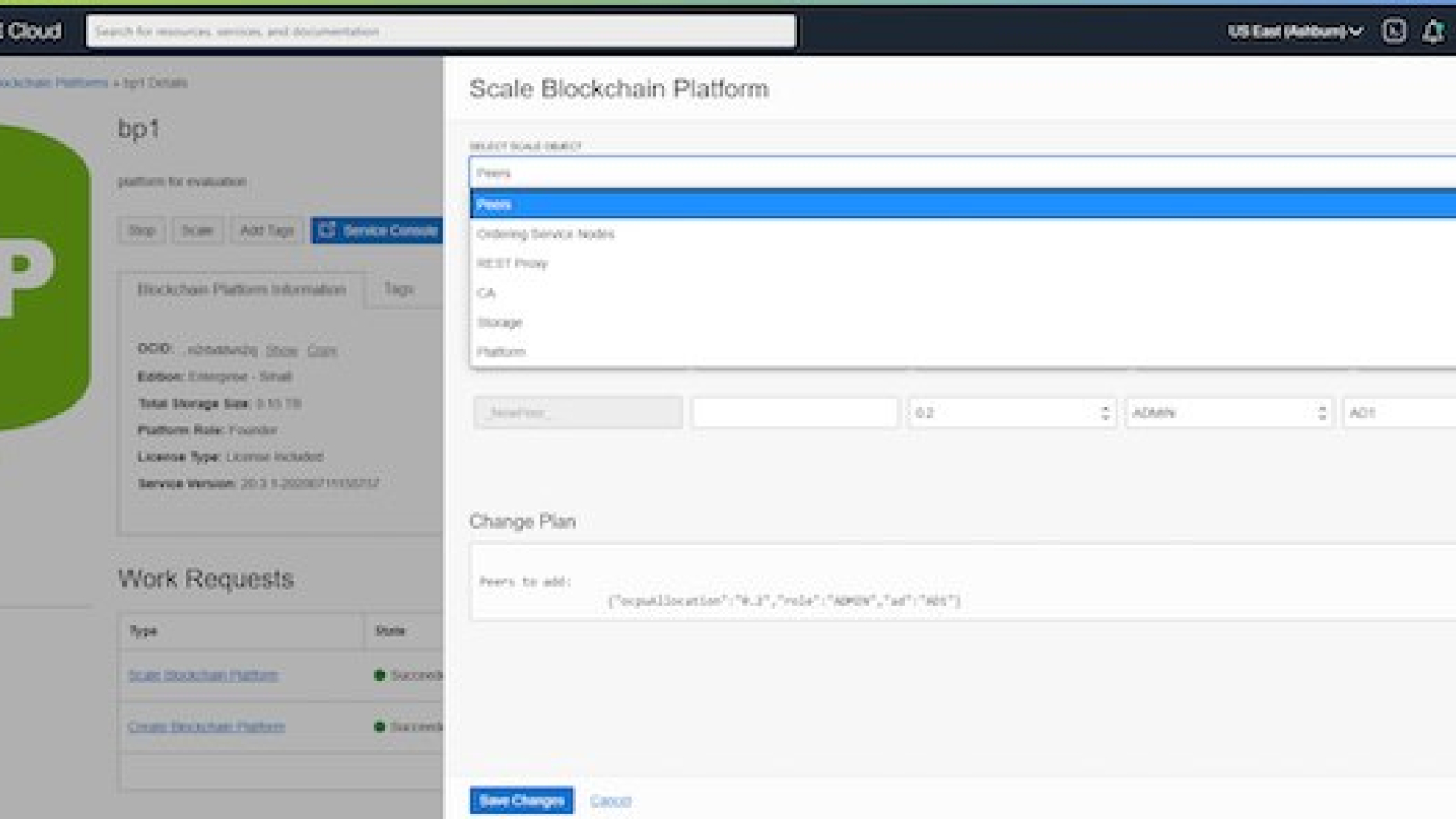Viewport: 1456px width, 819px height.
Task: Click the greyed new peer name field
Action: pos(578,412)
